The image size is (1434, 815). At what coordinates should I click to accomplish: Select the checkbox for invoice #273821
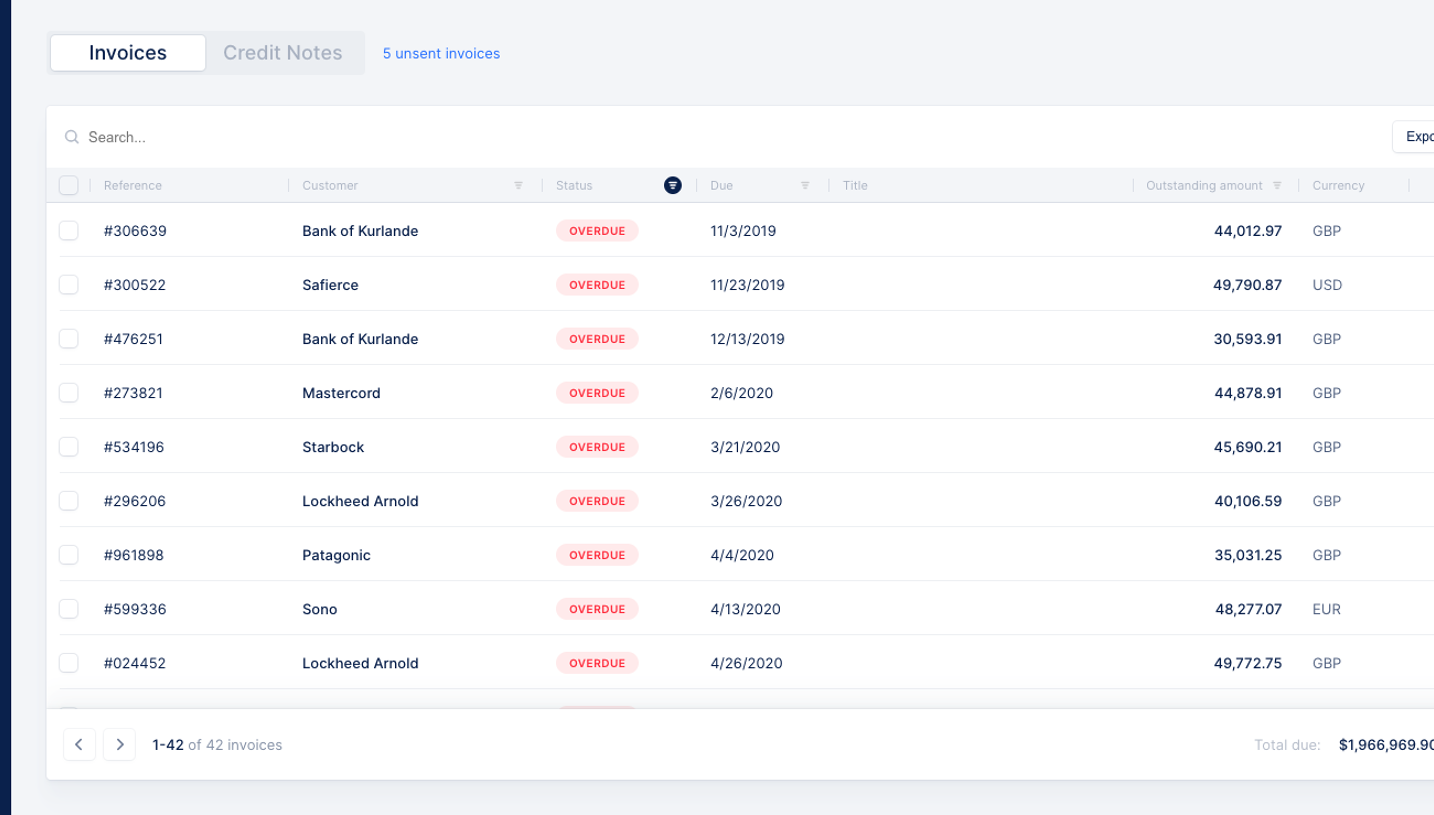pyautogui.click(x=68, y=393)
